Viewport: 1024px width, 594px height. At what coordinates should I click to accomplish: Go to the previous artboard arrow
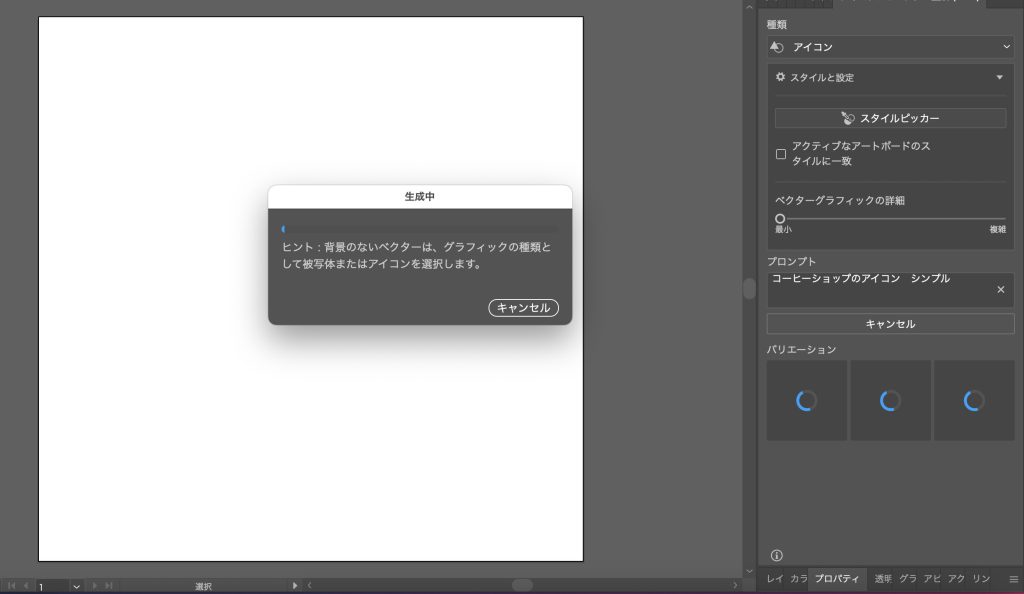(26, 586)
